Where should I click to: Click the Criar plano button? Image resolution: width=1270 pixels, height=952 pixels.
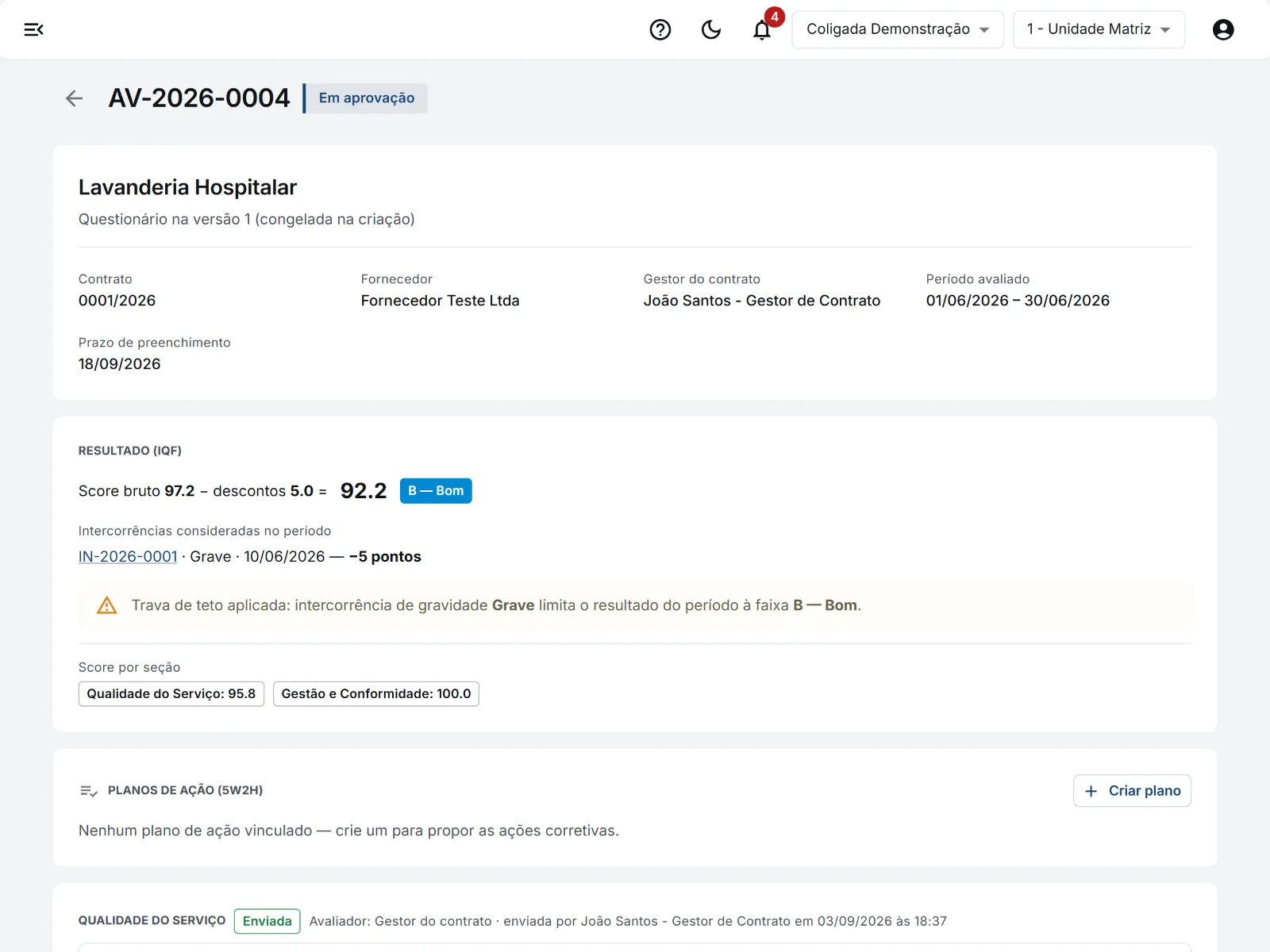pos(1132,791)
